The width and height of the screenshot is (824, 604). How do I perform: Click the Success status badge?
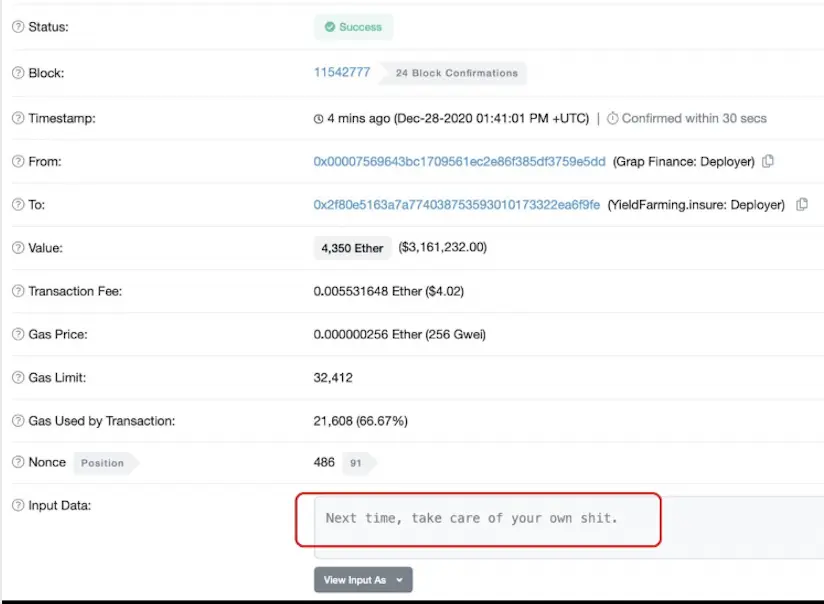tap(354, 27)
